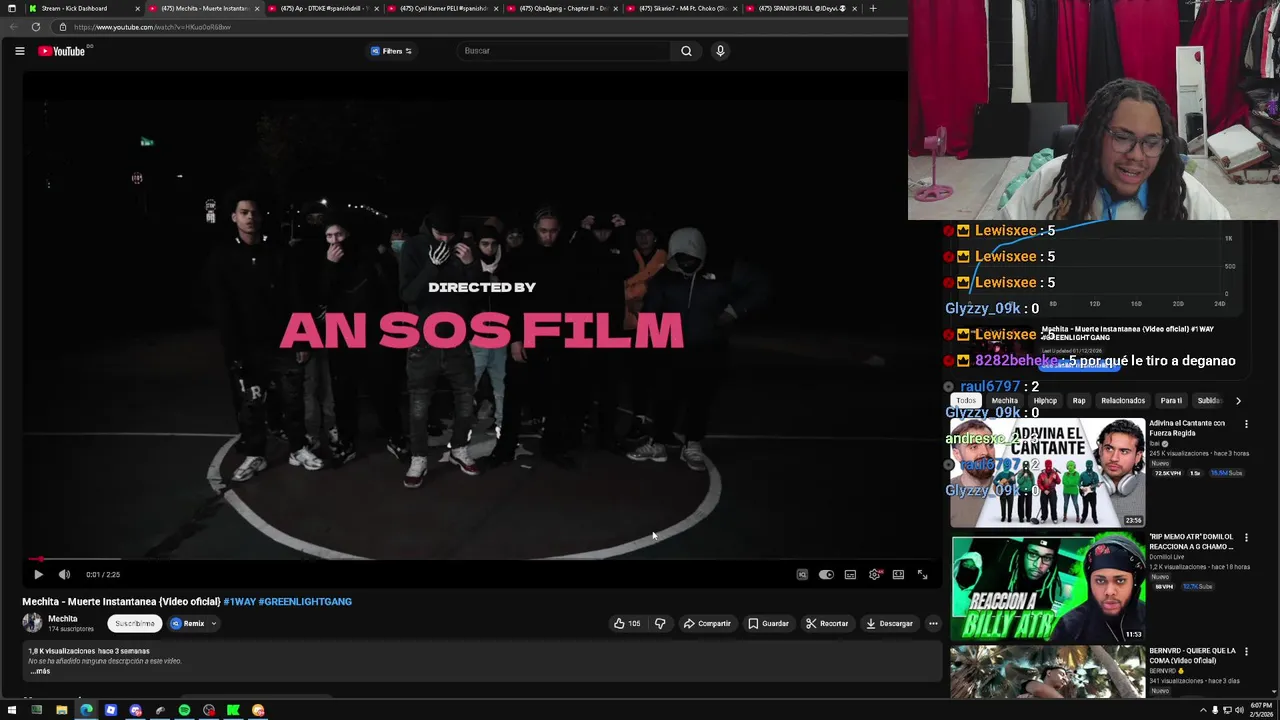The width and height of the screenshot is (1280, 720).
Task: Show more filter chips with right chevron
Action: click(1238, 401)
